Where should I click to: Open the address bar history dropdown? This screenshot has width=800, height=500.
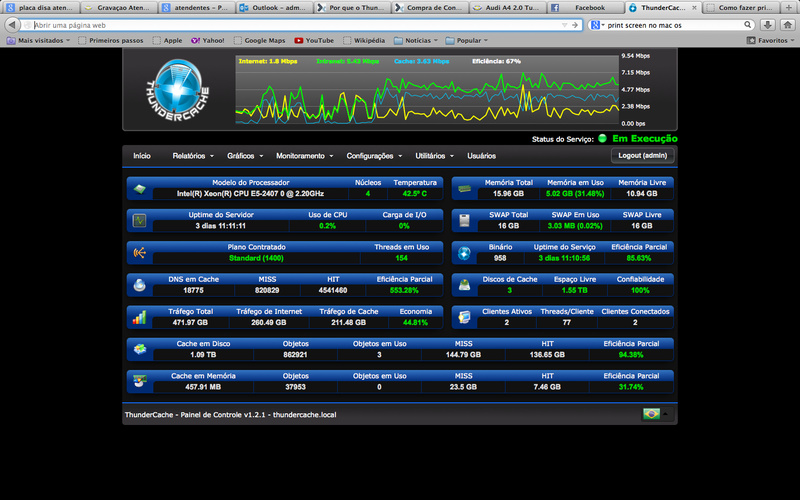[564, 25]
